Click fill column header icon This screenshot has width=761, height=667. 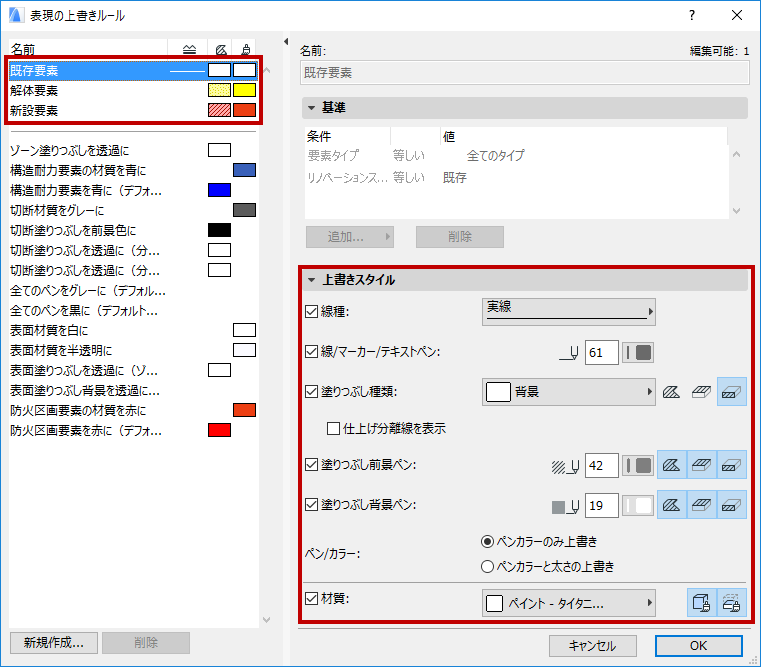click(221, 49)
